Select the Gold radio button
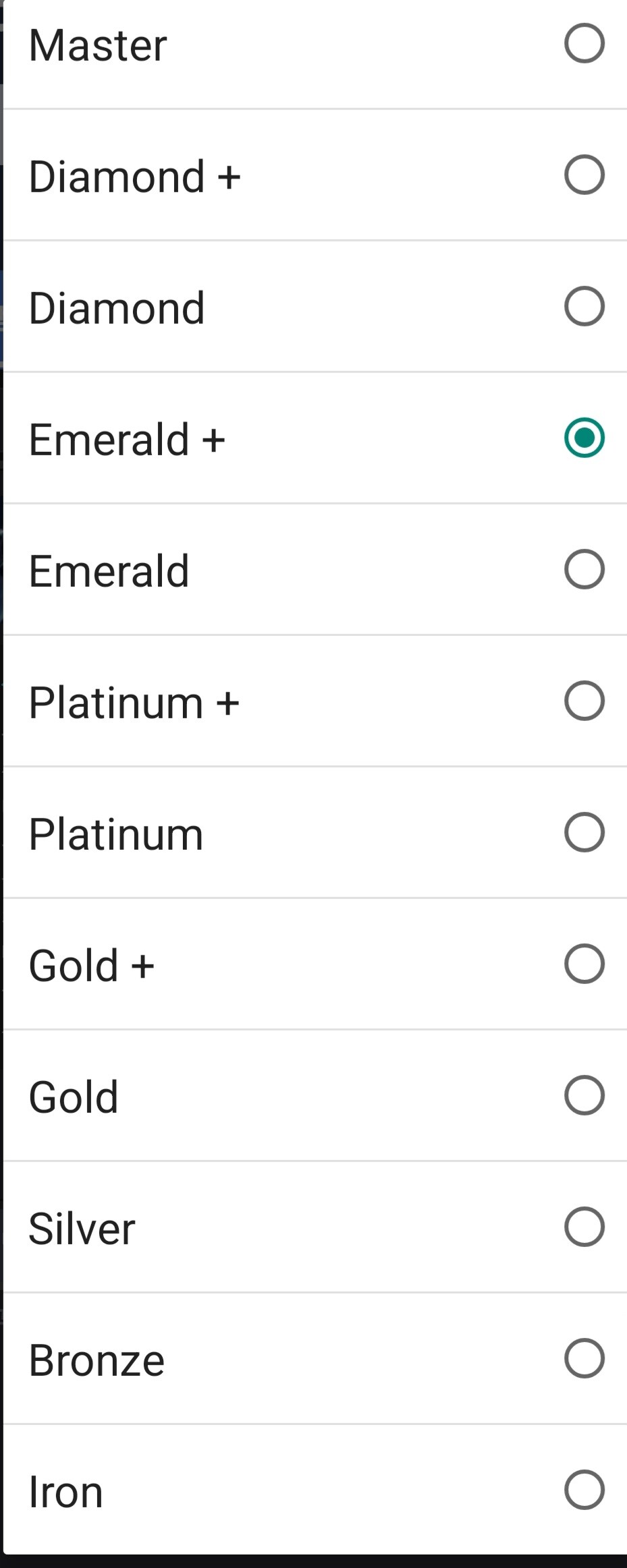627x1568 pixels. pos(584,1095)
